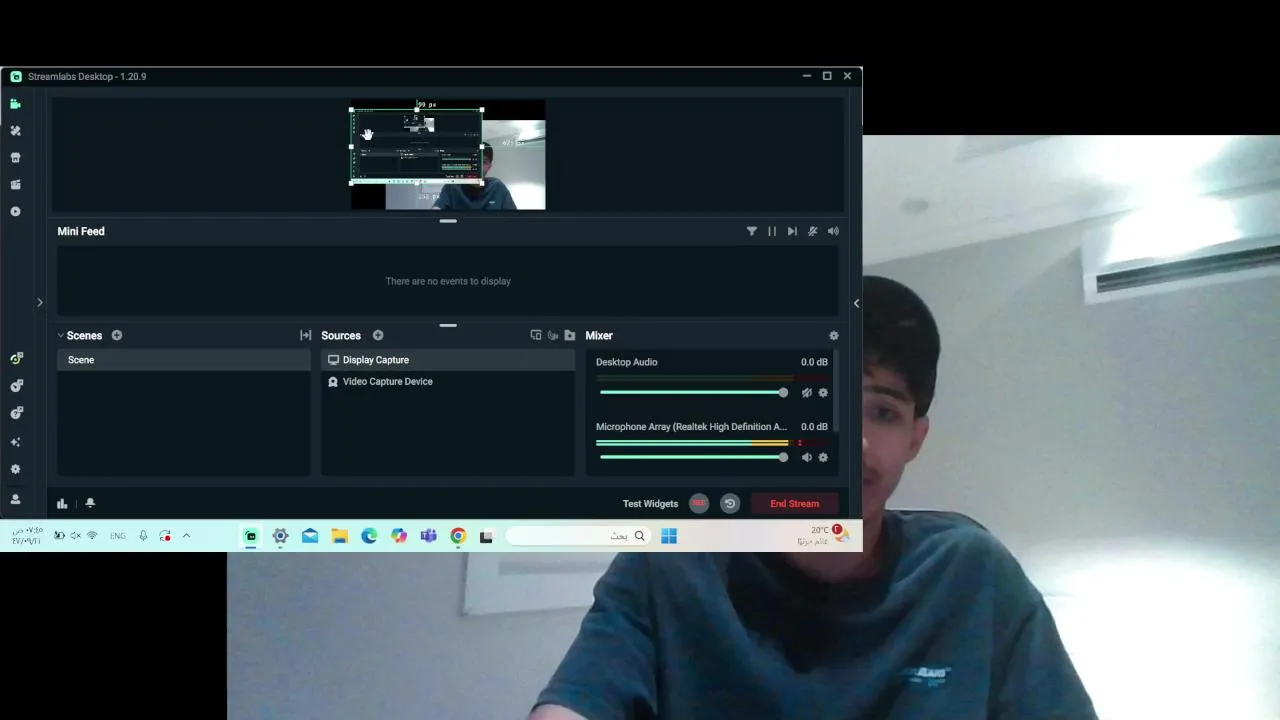Click the Streamlabs sparkle icon in the sidebar

pyautogui.click(x=15, y=442)
